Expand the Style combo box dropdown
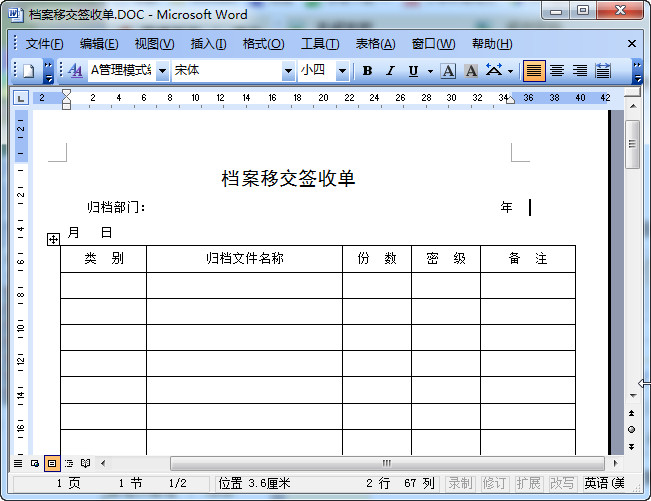 (x=163, y=71)
